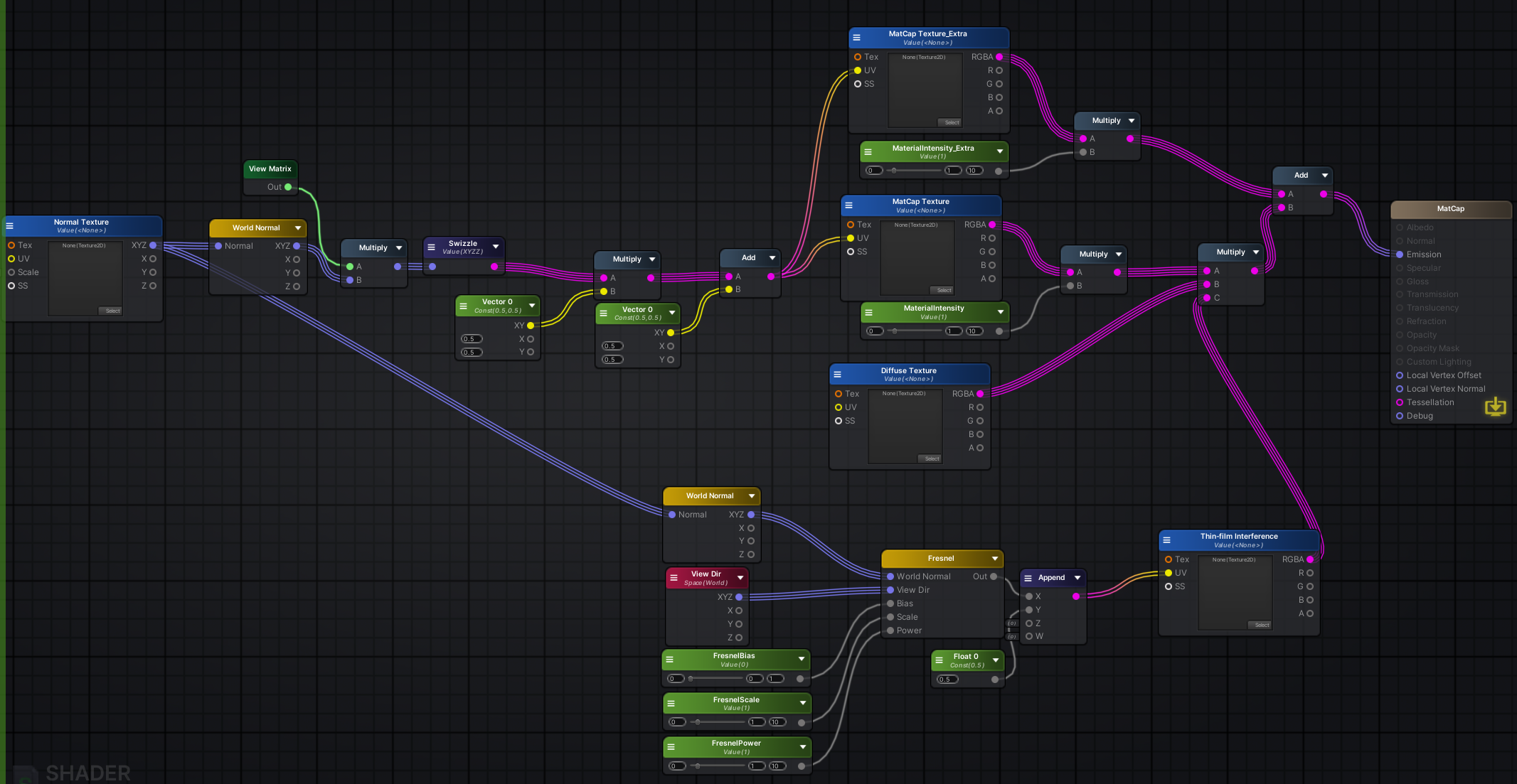Viewport: 1517px width, 784px height.
Task: Click the Swizzle node hamburger icon
Action: click(431, 247)
